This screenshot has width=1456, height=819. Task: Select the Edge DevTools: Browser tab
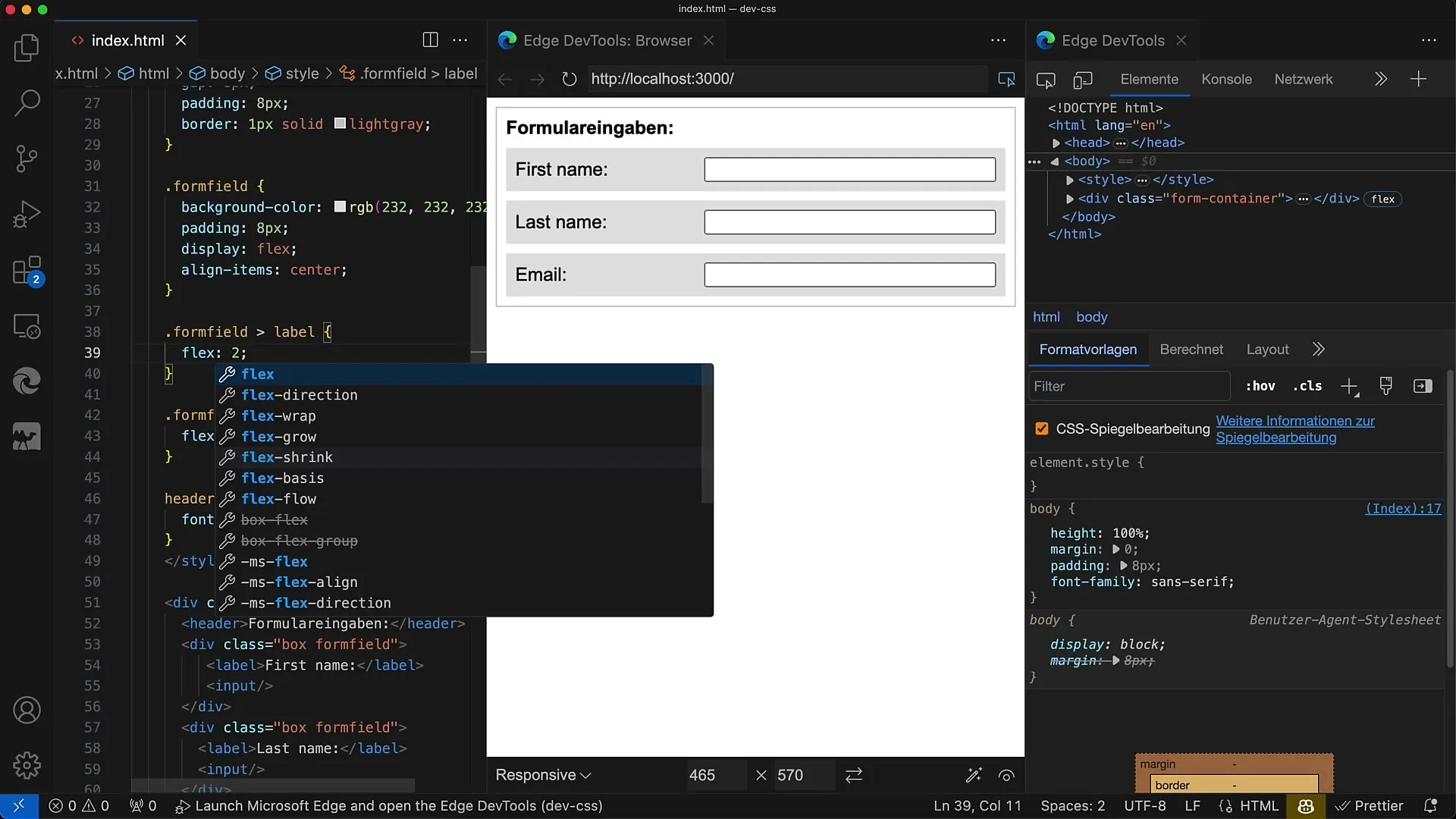(607, 40)
